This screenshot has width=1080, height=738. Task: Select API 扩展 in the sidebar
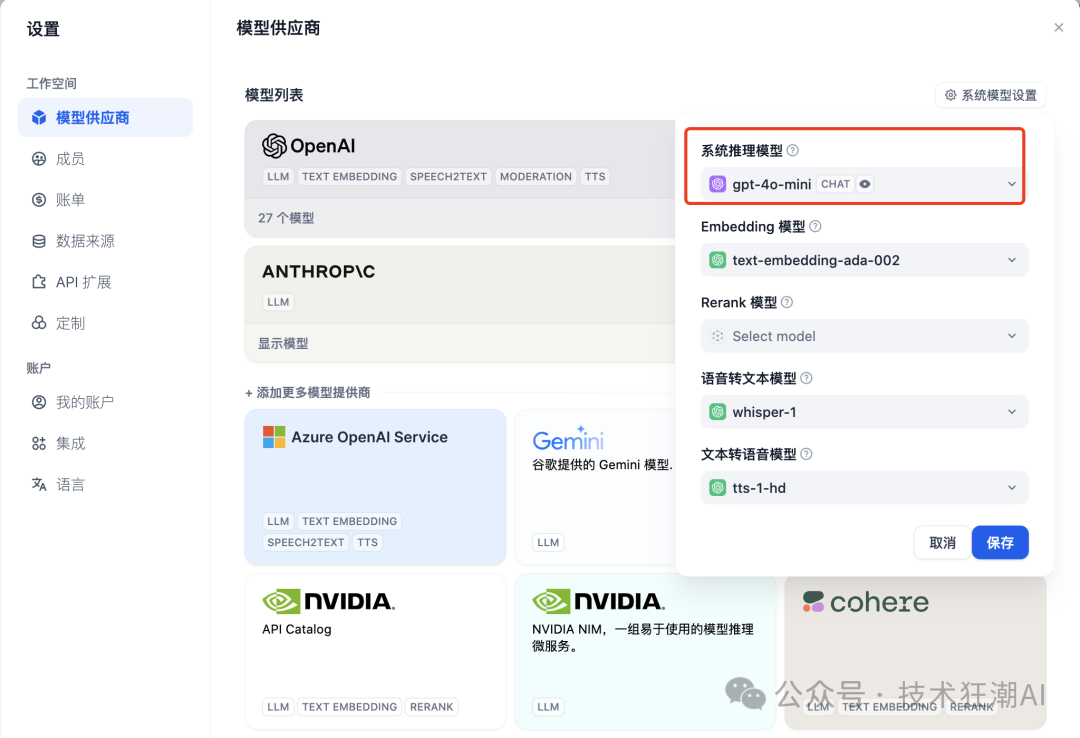point(83,282)
